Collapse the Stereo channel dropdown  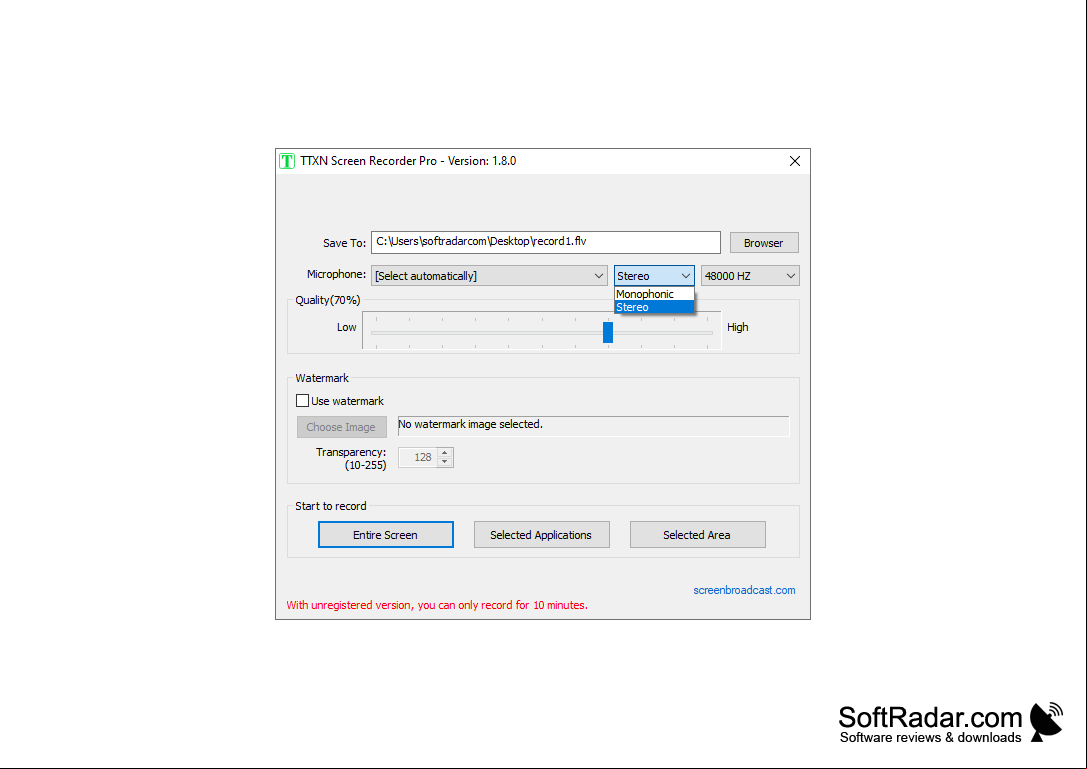(x=654, y=275)
